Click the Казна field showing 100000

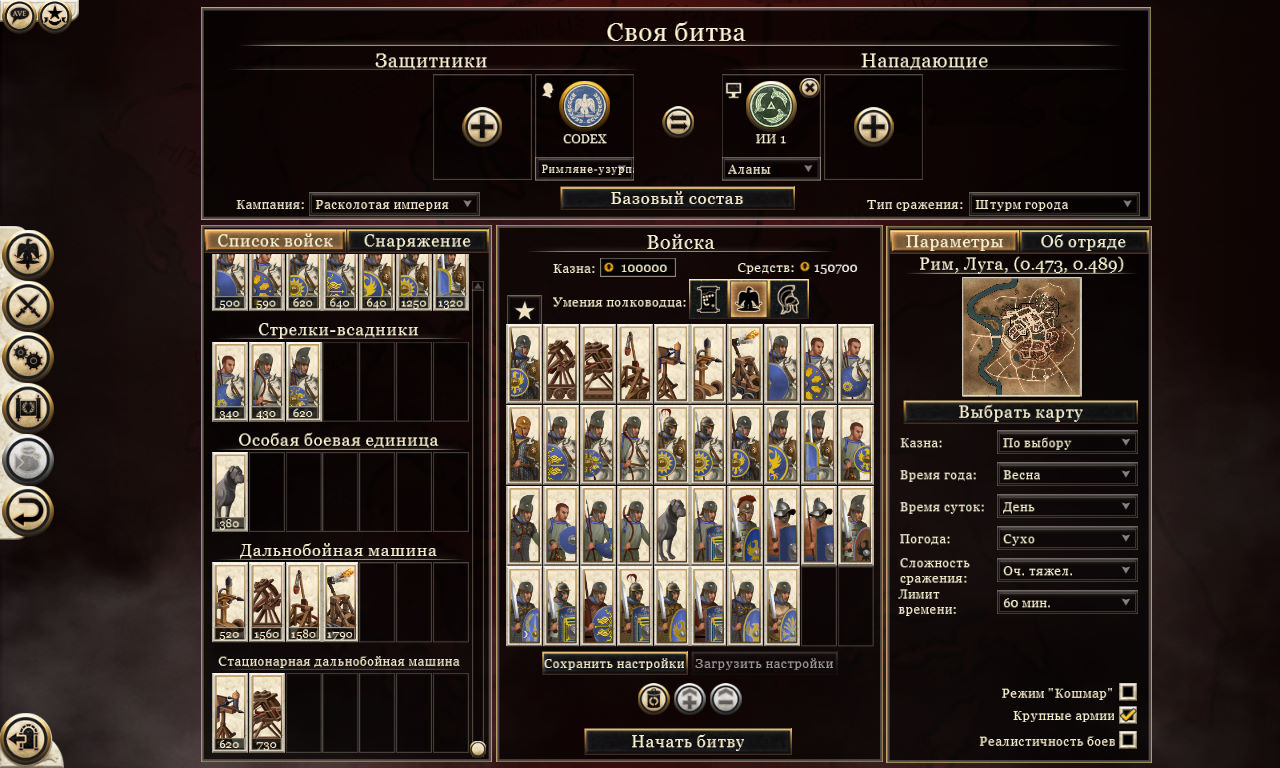click(638, 268)
